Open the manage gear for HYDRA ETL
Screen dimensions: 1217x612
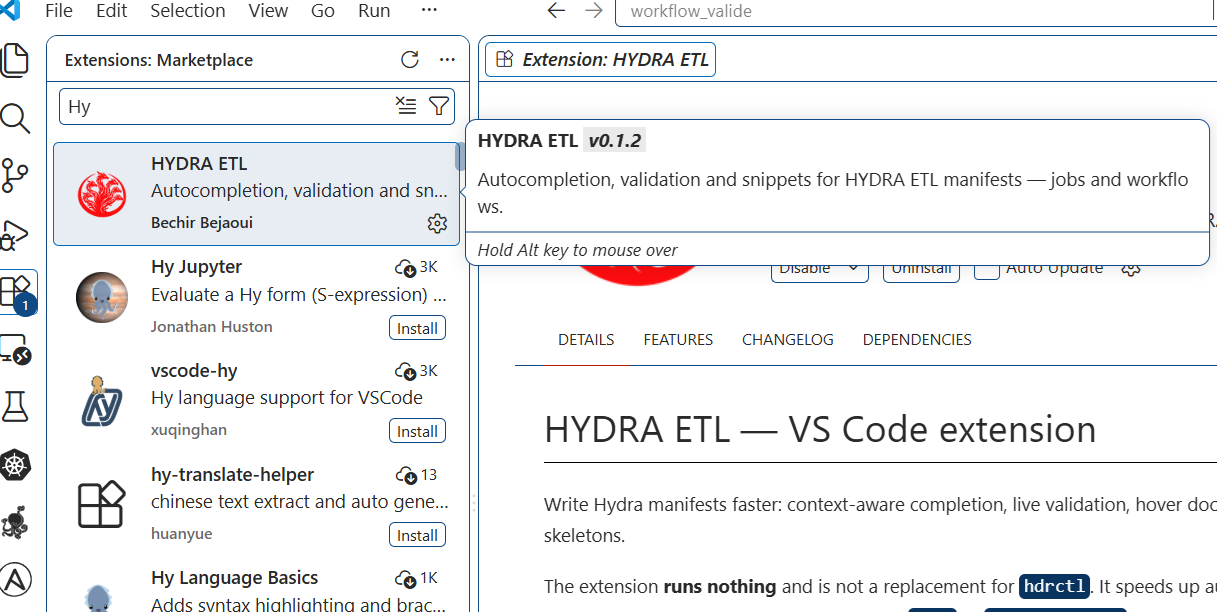click(x=437, y=223)
